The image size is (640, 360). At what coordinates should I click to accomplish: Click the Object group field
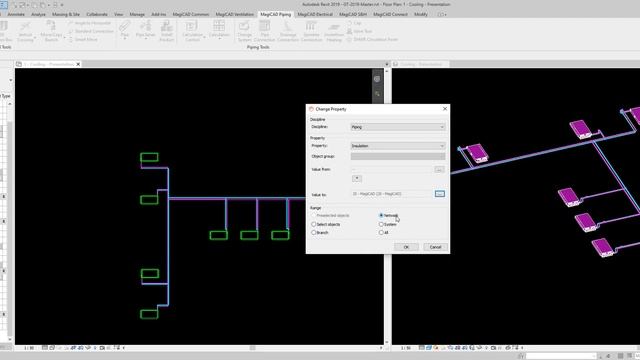point(398,156)
